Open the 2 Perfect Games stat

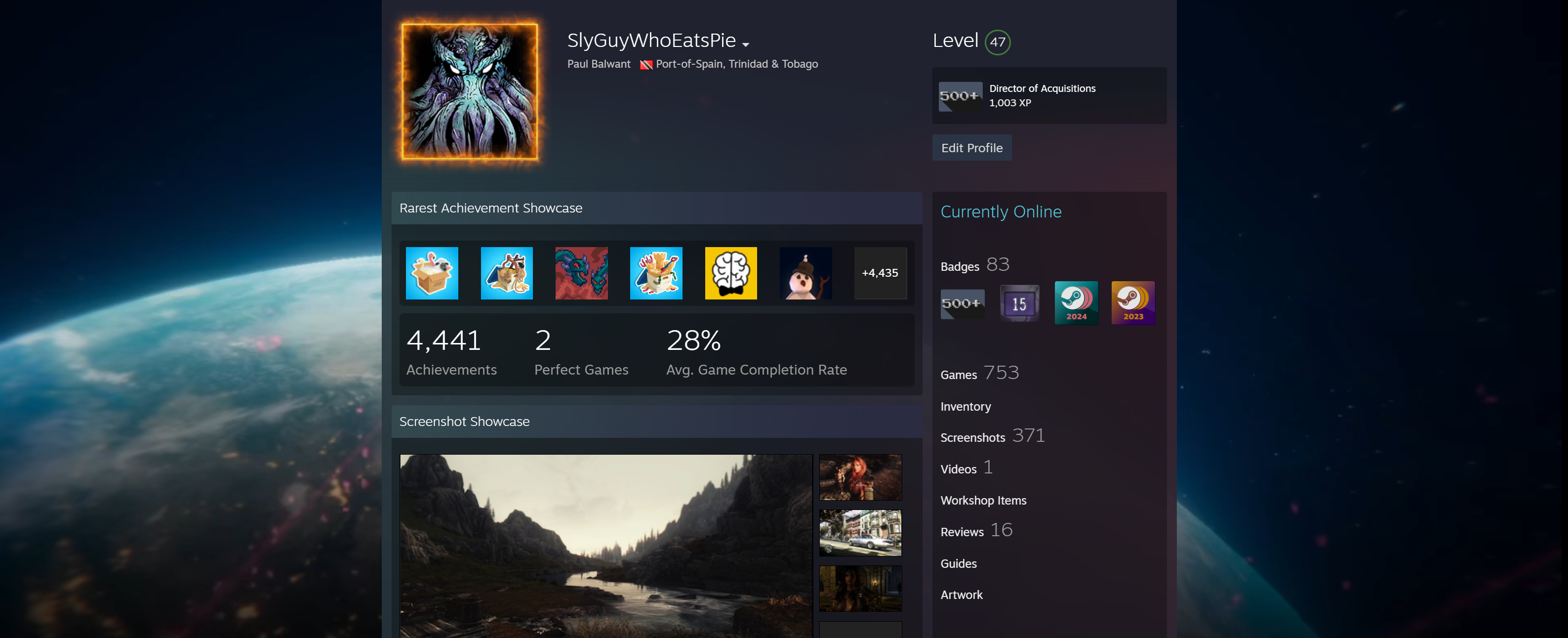tap(581, 351)
